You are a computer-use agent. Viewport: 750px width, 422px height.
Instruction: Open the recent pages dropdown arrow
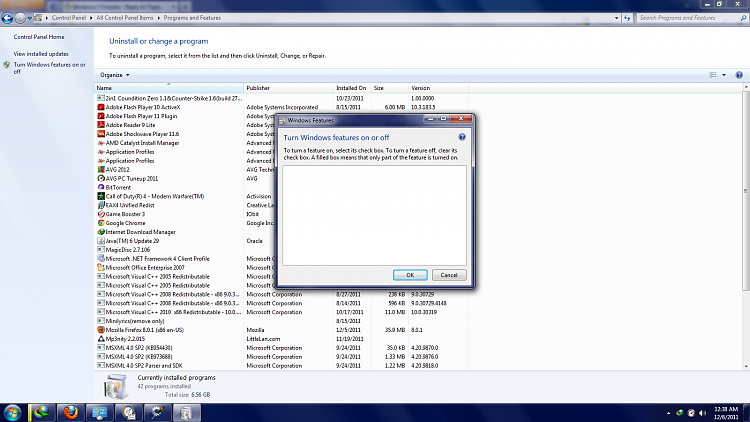coord(30,18)
